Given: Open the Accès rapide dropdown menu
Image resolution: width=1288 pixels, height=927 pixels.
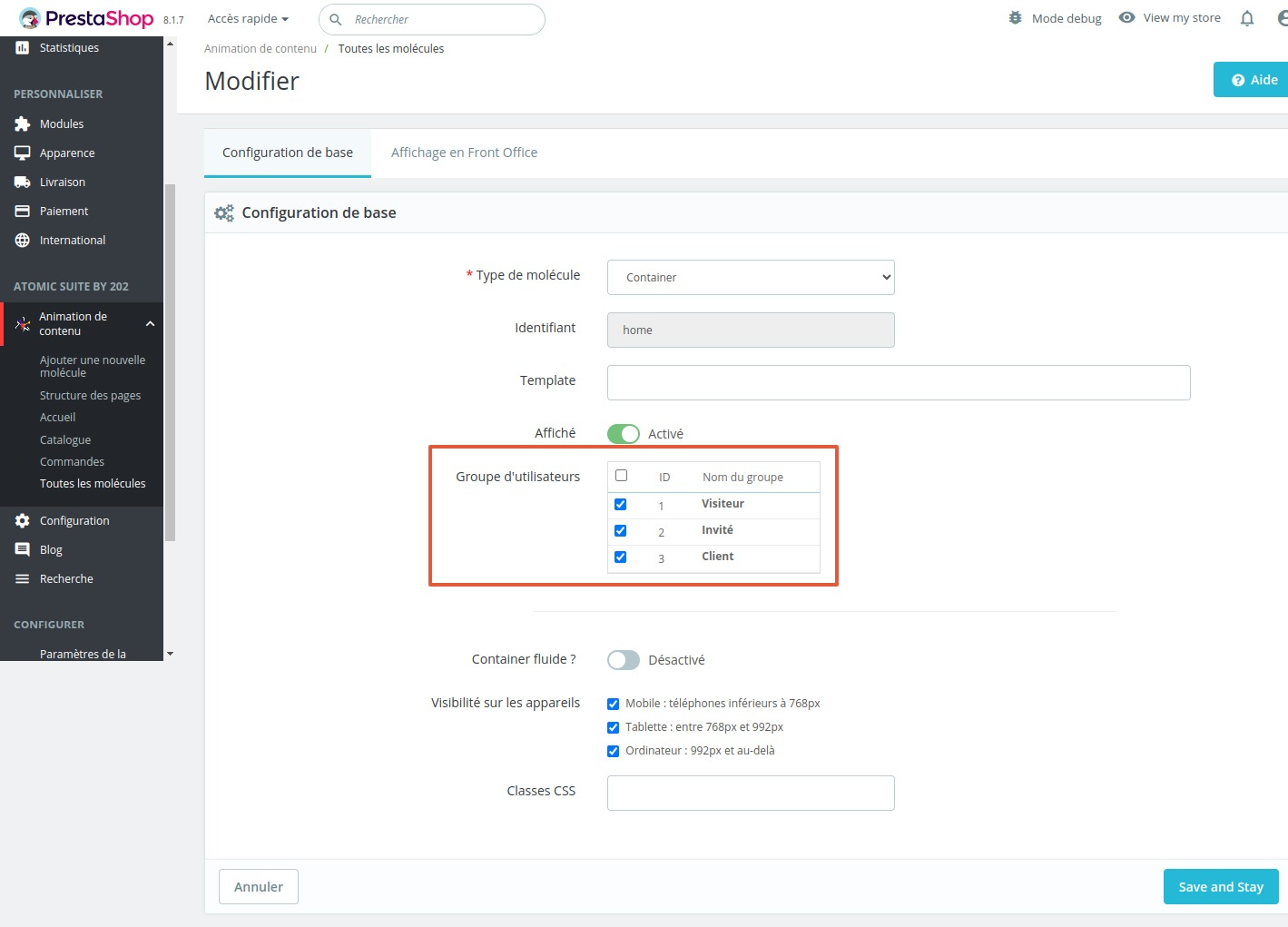Looking at the screenshot, I should click(248, 19).
